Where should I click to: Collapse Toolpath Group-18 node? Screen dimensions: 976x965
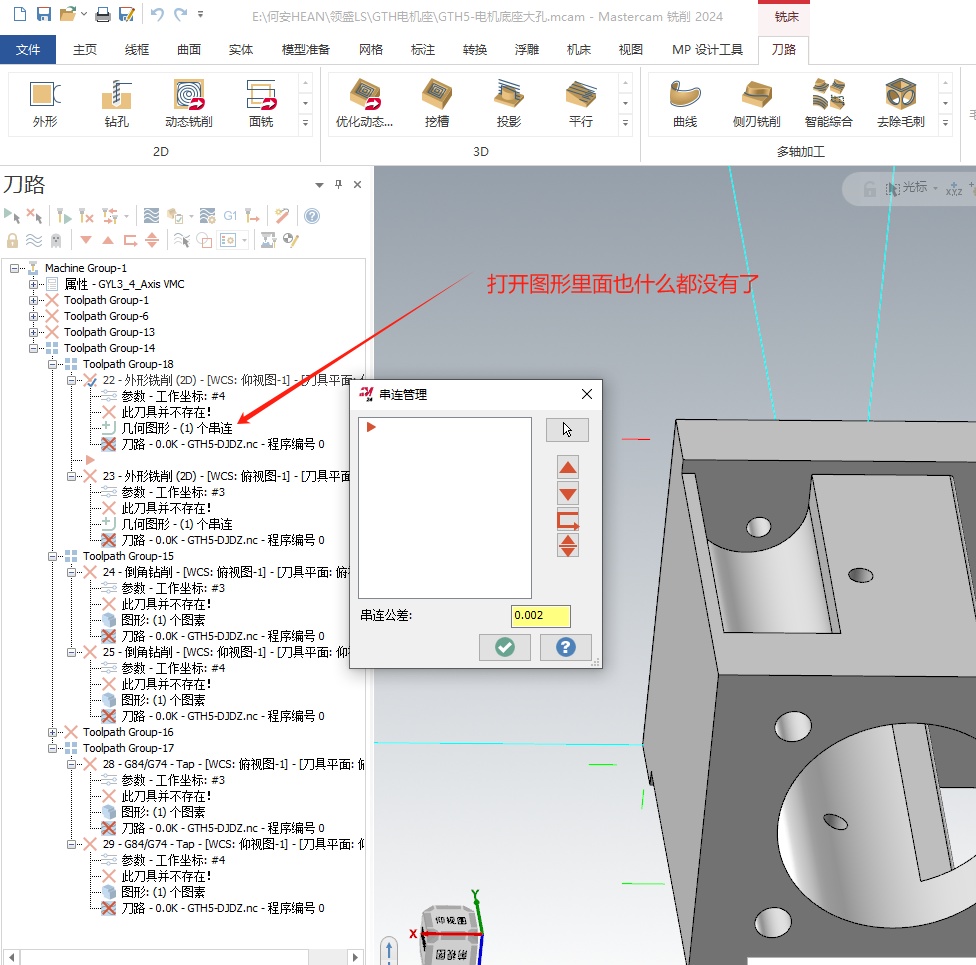52,364
